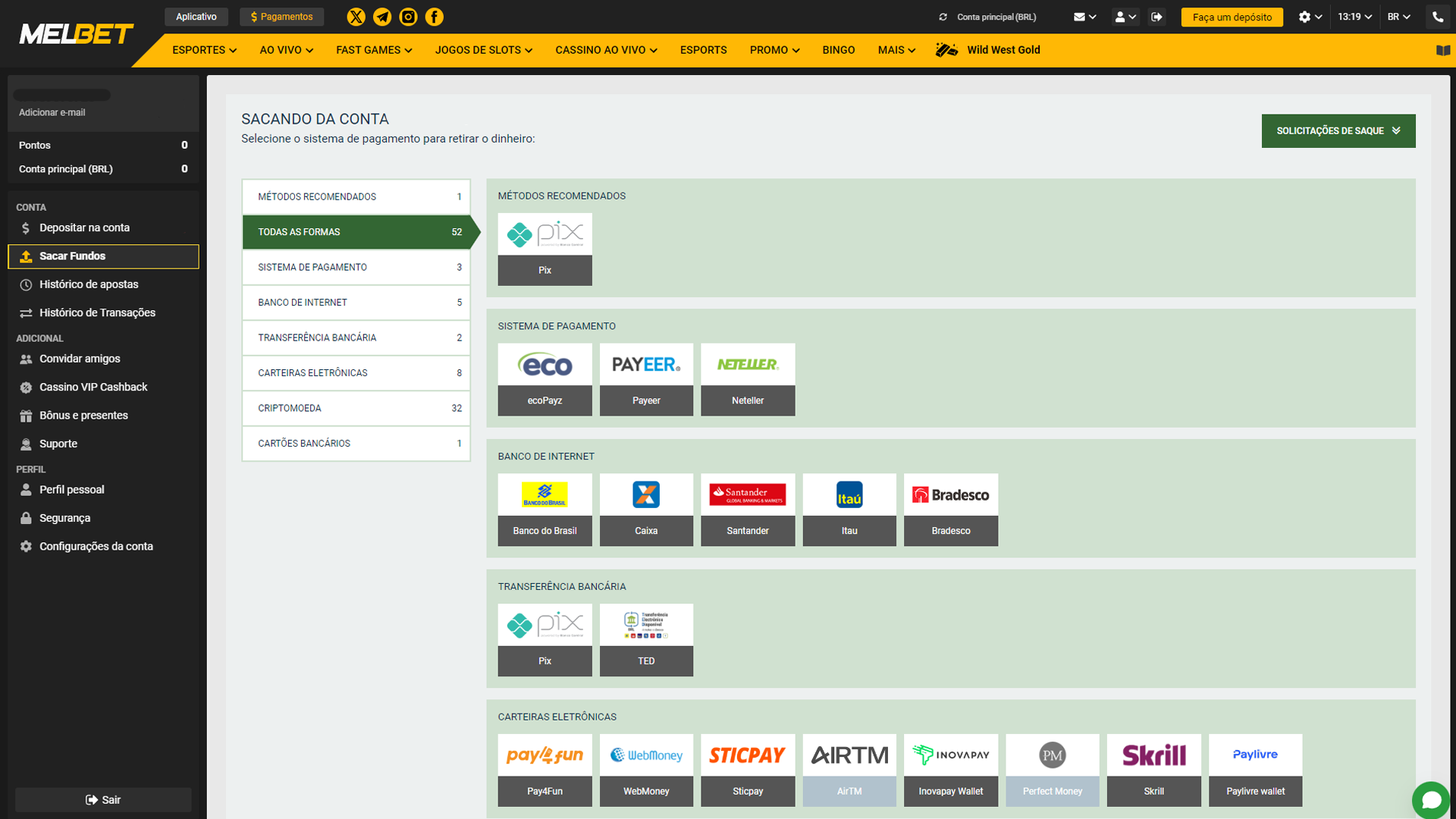
Task: Click Adicionar e-mail link
Action: (x=52, y=112)
